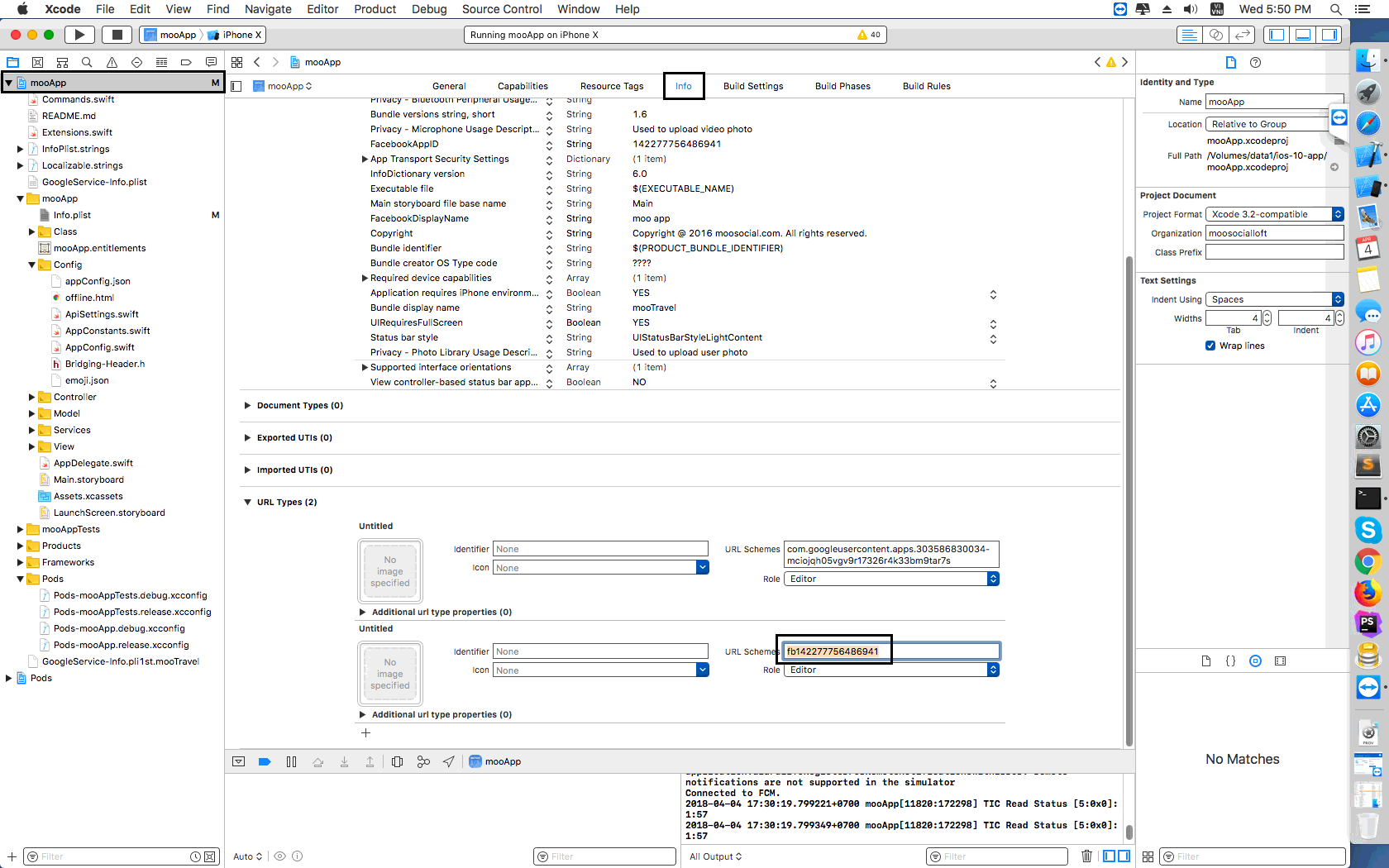The height and width of the screenshot is (868, 1389).
Task: Open the Project navigator icon
Action: click(12, 62)
